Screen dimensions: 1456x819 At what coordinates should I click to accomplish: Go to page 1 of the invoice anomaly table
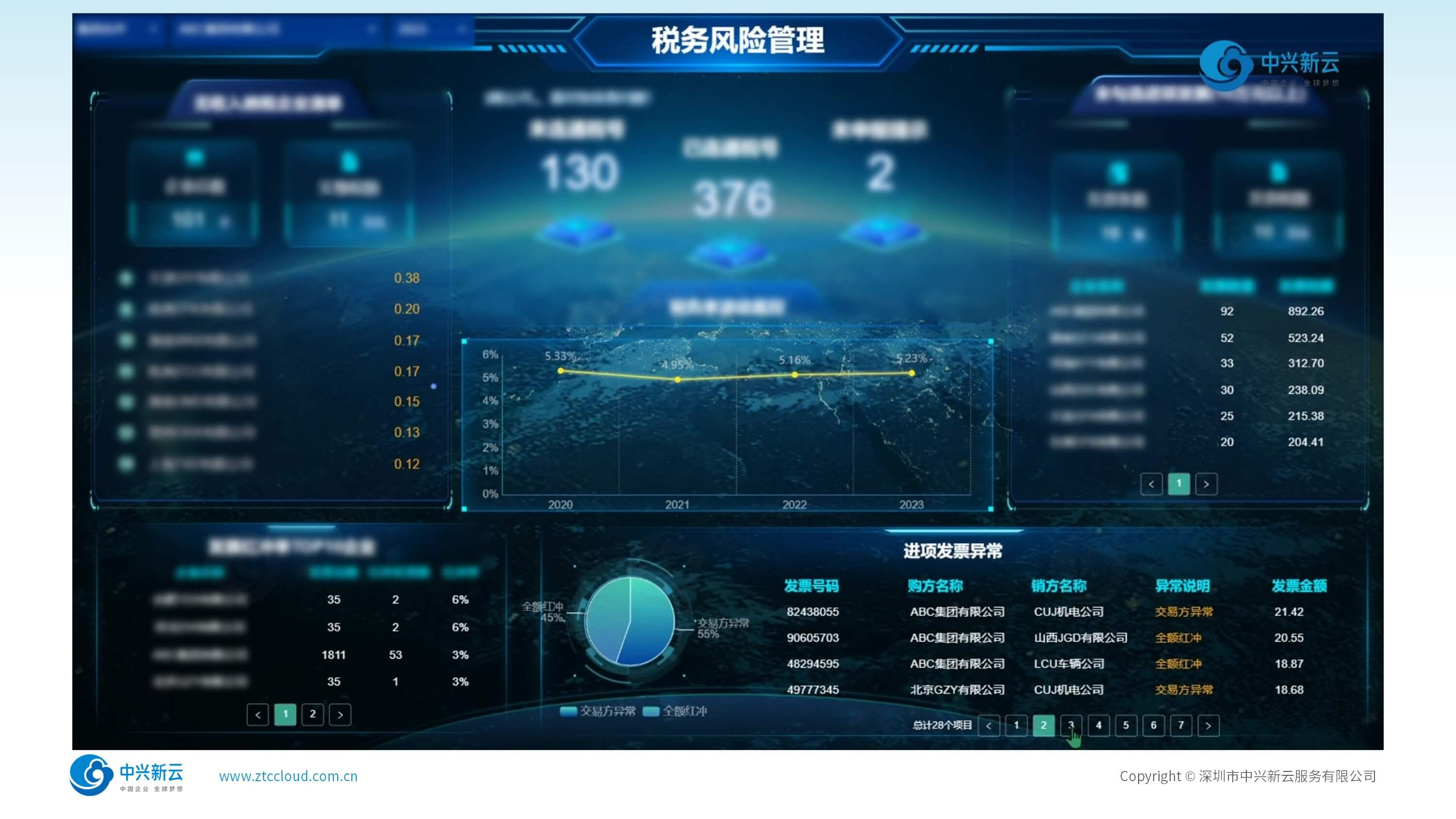point(1016,725)
